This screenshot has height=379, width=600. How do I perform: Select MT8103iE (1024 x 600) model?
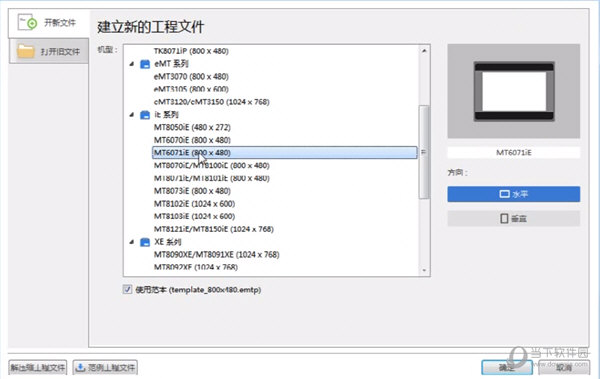click(x=194, y=216)
